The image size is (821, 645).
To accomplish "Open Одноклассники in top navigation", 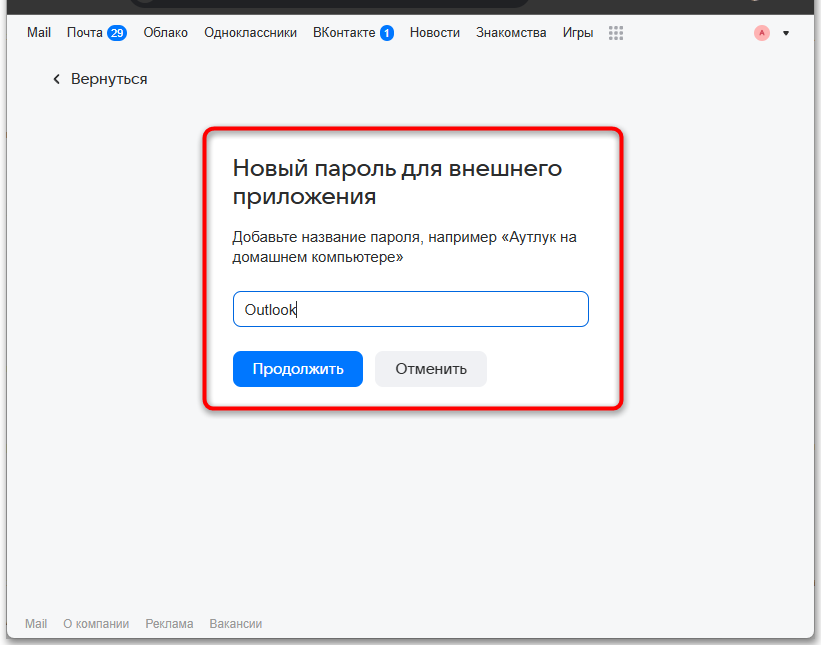I will click(x=250, y=32).
